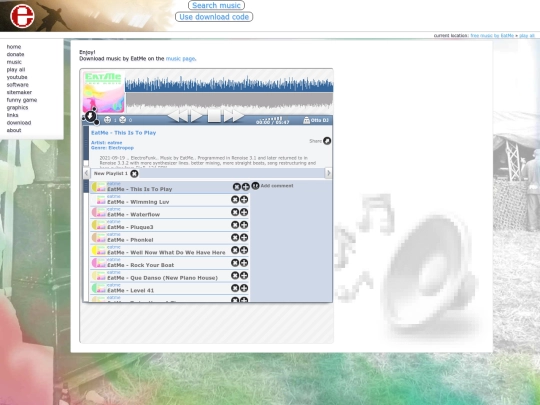Play EatMe - Wimming Luv track
This screenshot has width=540, height=405.
point(138,202)
